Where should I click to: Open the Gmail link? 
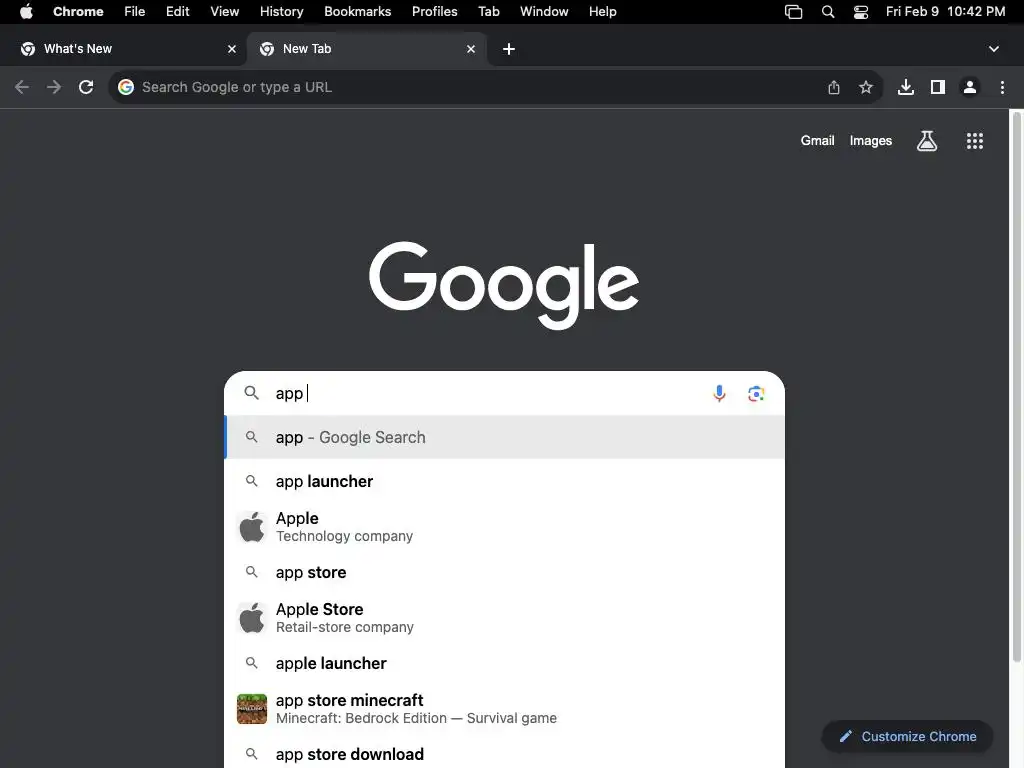point(817,140)
